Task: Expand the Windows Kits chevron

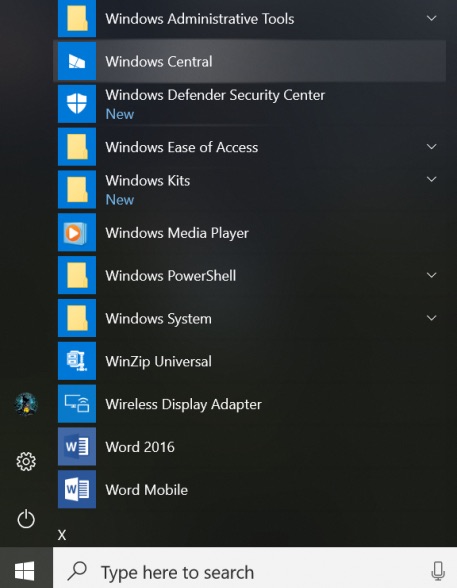Action: point(432,179)
